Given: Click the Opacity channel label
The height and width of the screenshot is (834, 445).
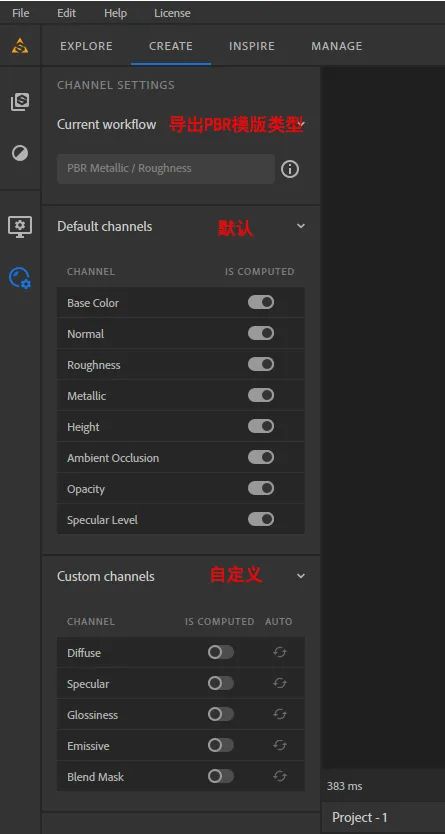Looking at the screenshot, I should click(x=86, y=489).
